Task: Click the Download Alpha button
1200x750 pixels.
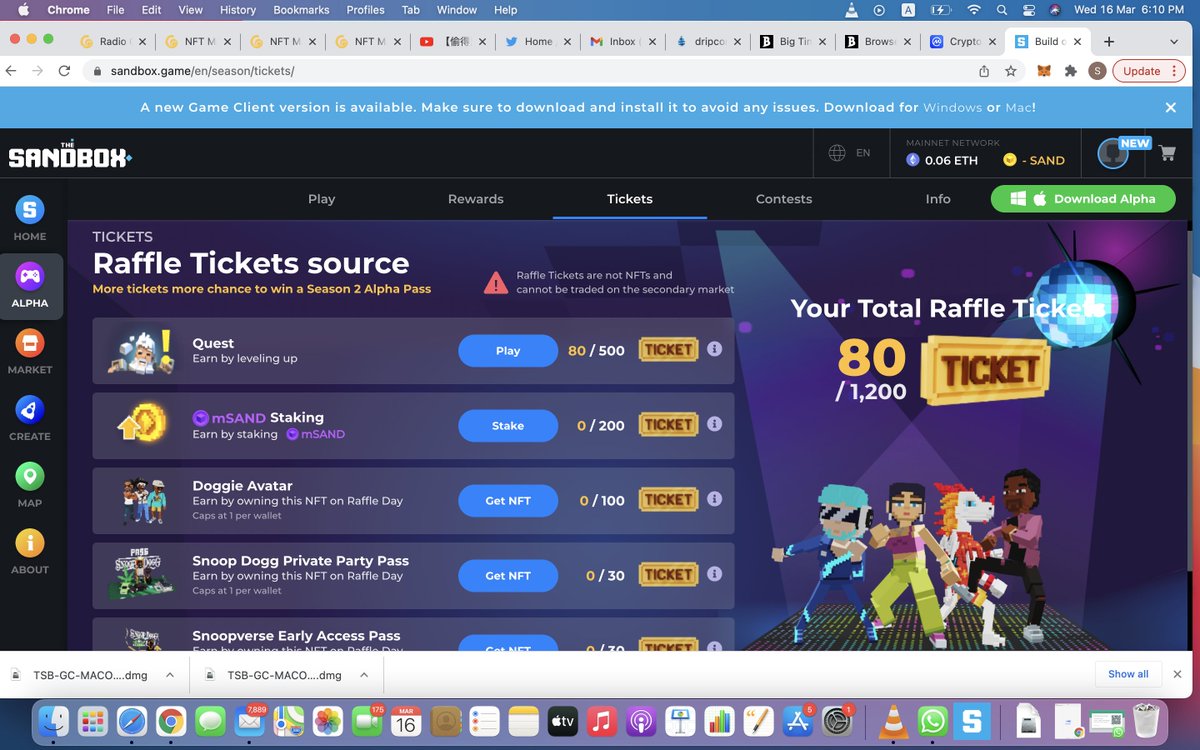Action: (1083, 199)
